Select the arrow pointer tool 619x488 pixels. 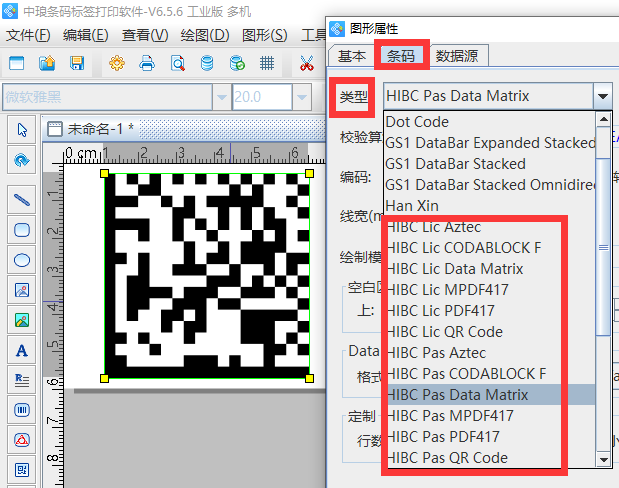22,130
